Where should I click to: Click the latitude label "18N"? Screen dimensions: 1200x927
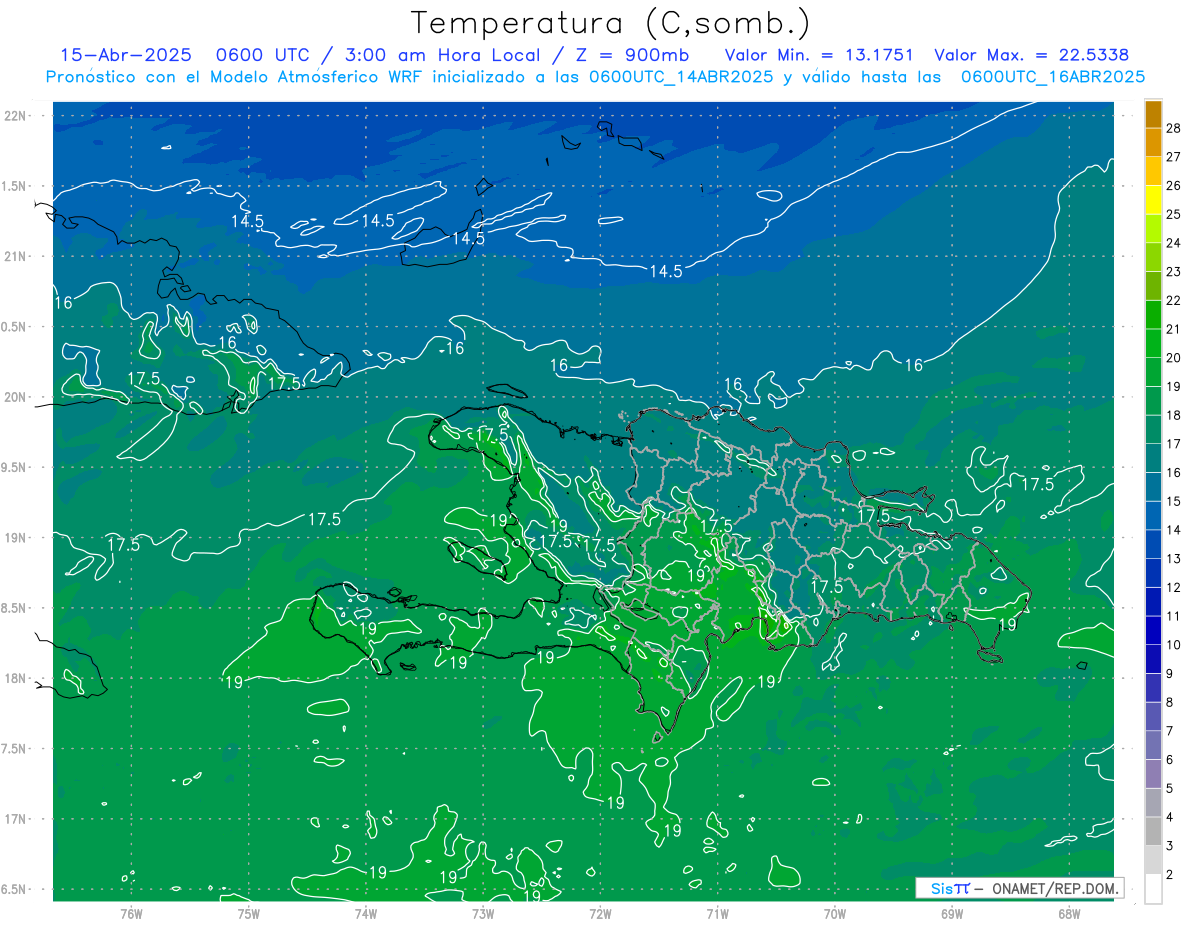pyautogui.click(x=14, y=678)
